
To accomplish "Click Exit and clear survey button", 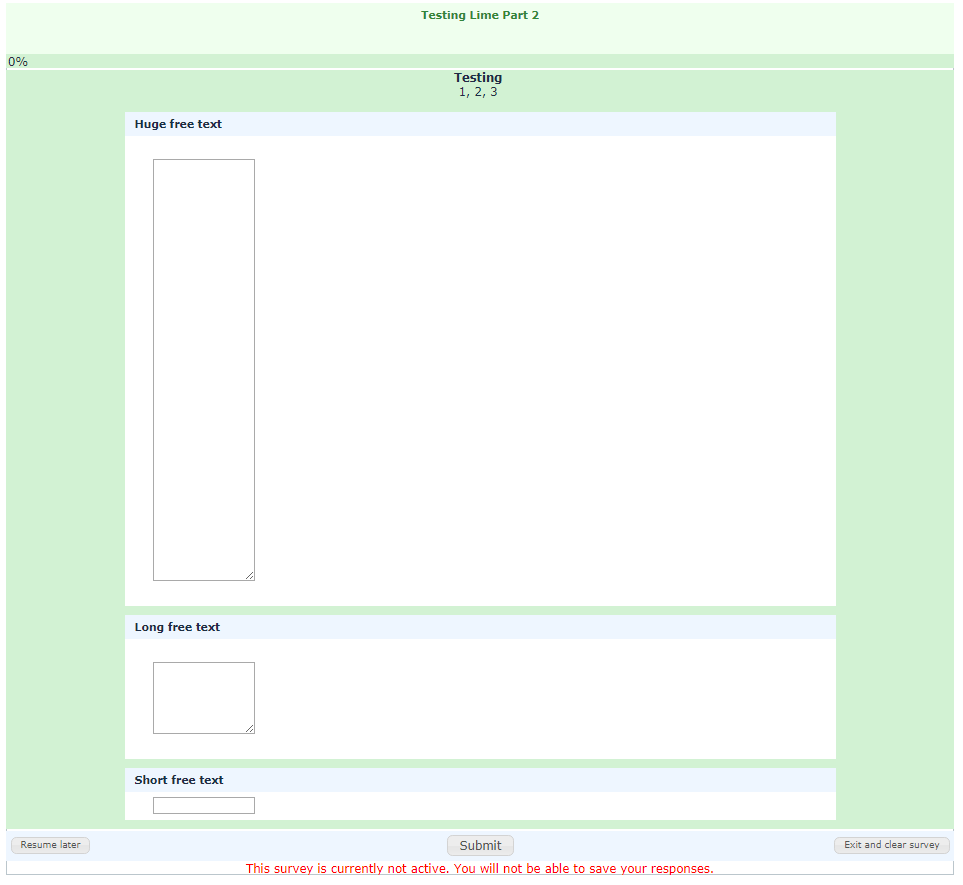I will [892, 845].
